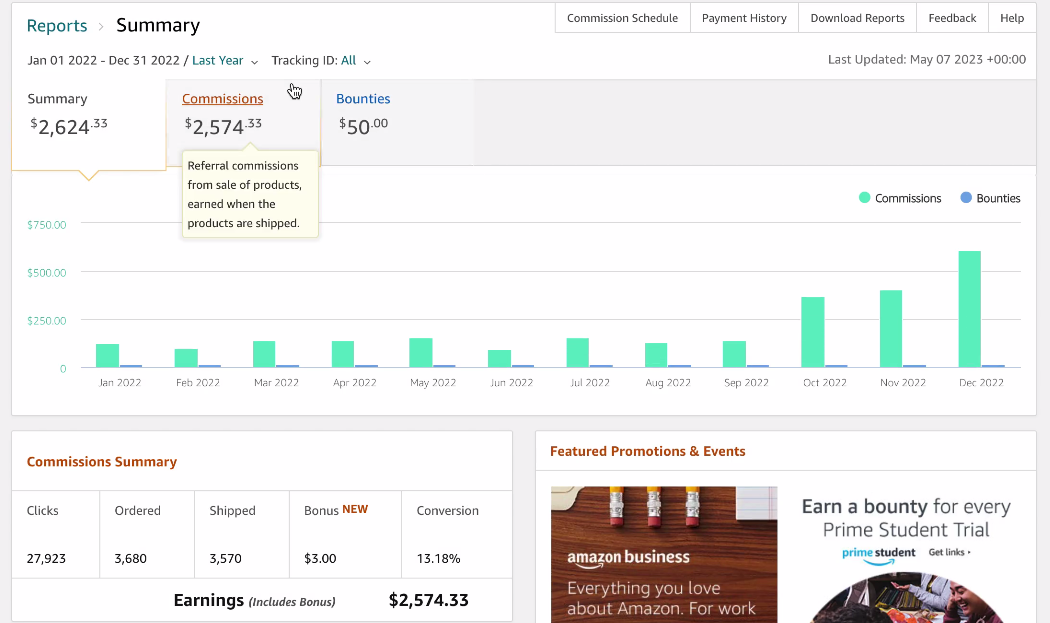Open Download Reports
Image resolution: width=1050 pixels, height=623 pixels.
pyautogui.click(x=857, y=18)
